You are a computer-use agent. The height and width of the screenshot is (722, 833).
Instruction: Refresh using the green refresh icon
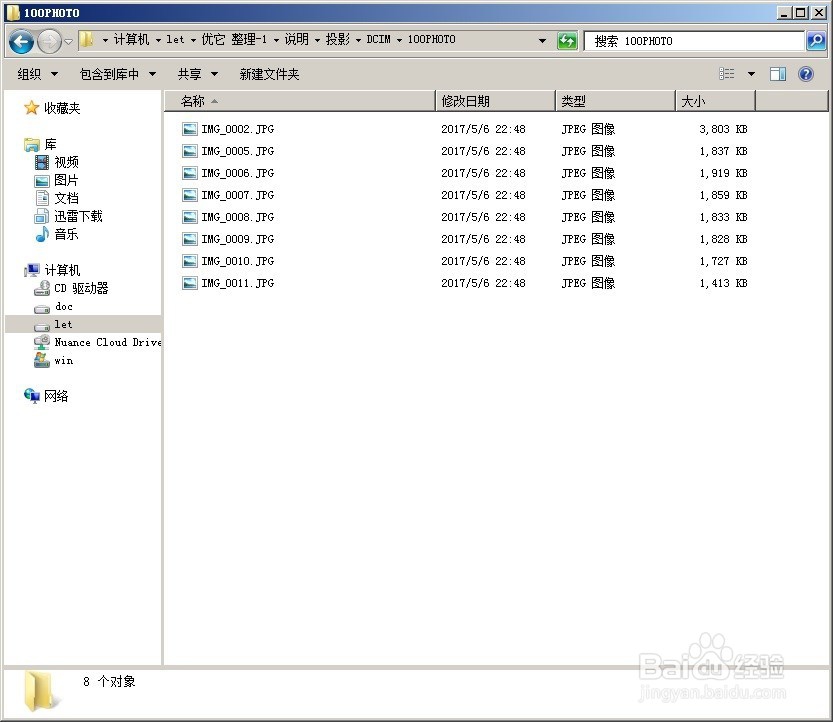(x=567, y=40)
